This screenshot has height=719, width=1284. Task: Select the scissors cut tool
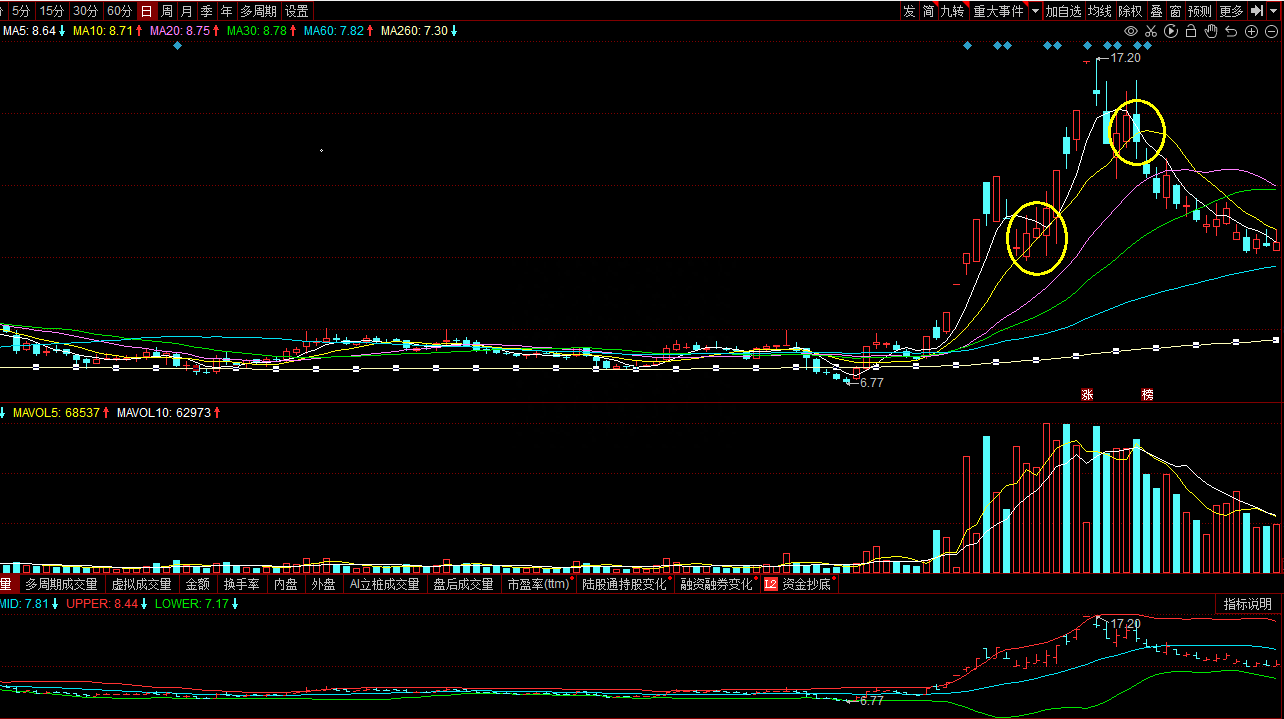1151,31
